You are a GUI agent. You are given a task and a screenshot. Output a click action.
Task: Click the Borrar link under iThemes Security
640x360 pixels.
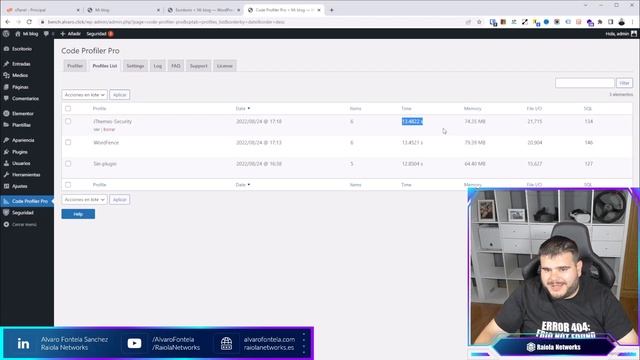109,129
